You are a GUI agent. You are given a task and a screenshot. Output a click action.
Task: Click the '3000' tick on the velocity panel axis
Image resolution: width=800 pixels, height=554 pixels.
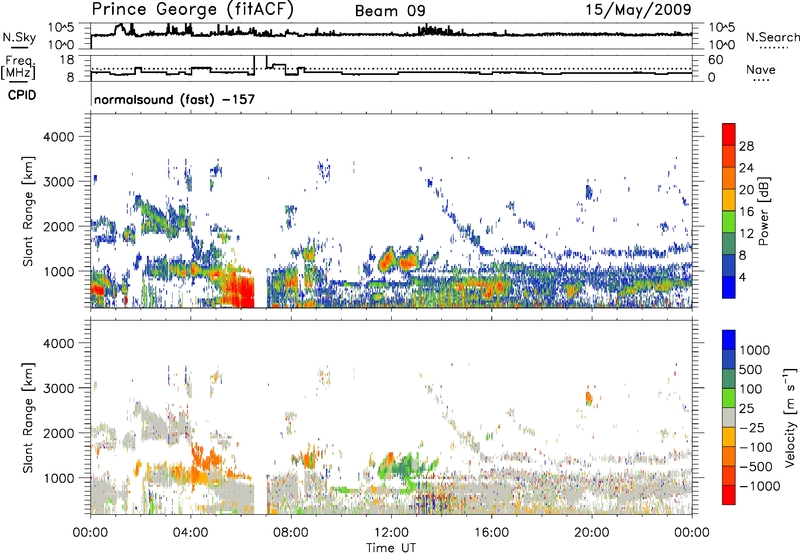[x=58, y=388]
